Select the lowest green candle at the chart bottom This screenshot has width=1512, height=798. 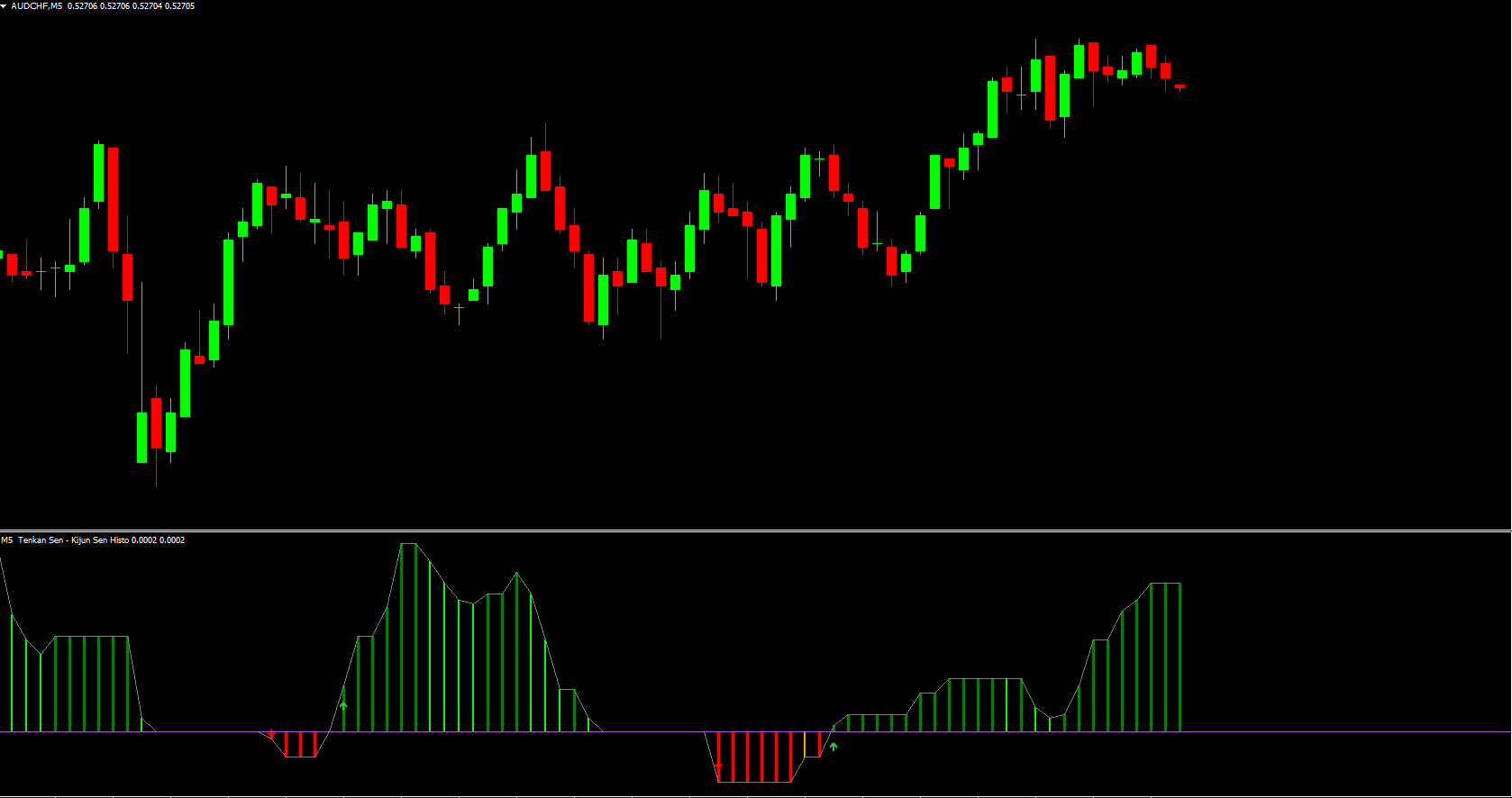[x=141, y=437]
